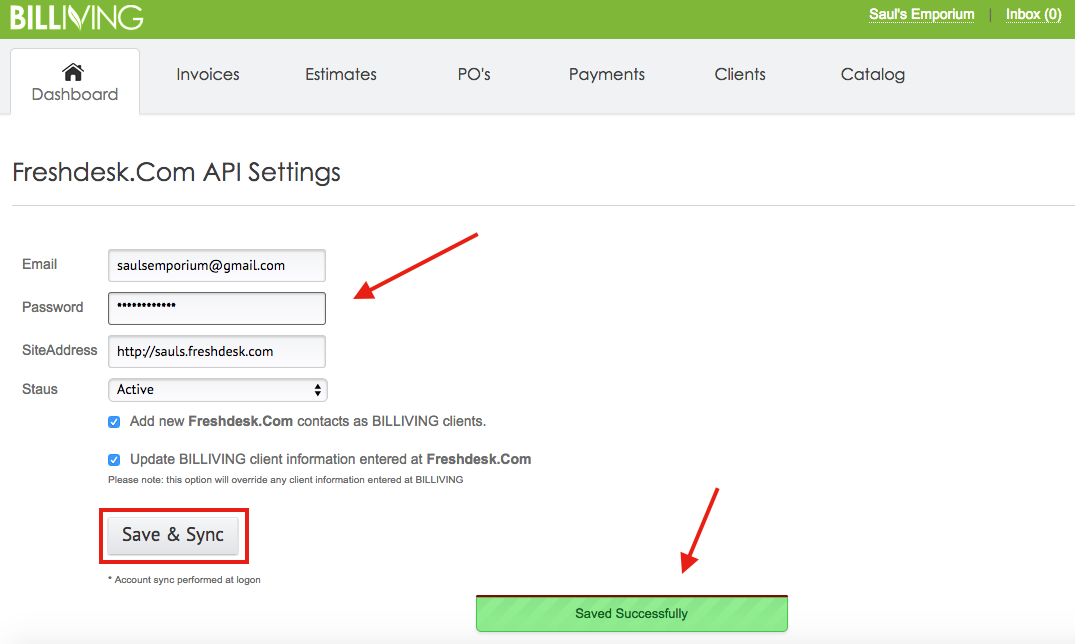Image resolution: width=1075 pixels, height=644 pixels.
Task: Click the Password field label
Action: tap(52, 307)
